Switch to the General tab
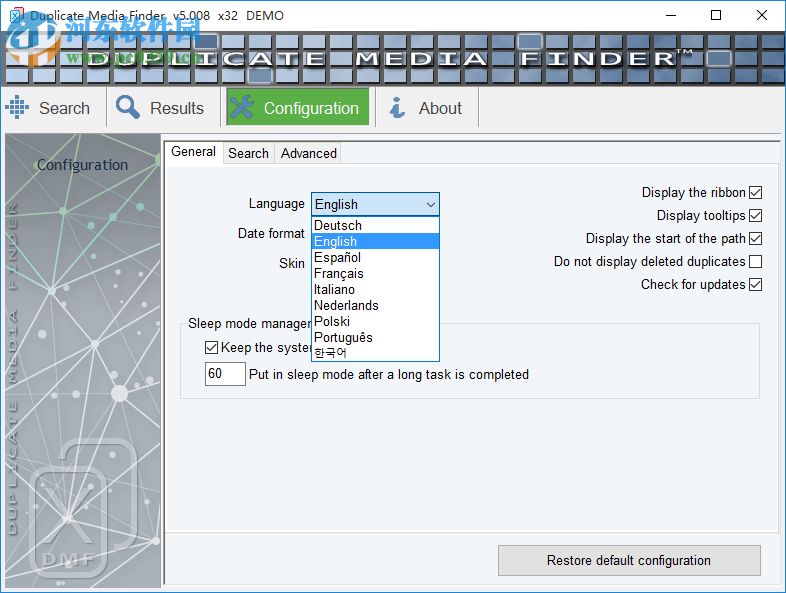This screenshot has width=786, height=593. pyautogui.click(x=193, y=152)
